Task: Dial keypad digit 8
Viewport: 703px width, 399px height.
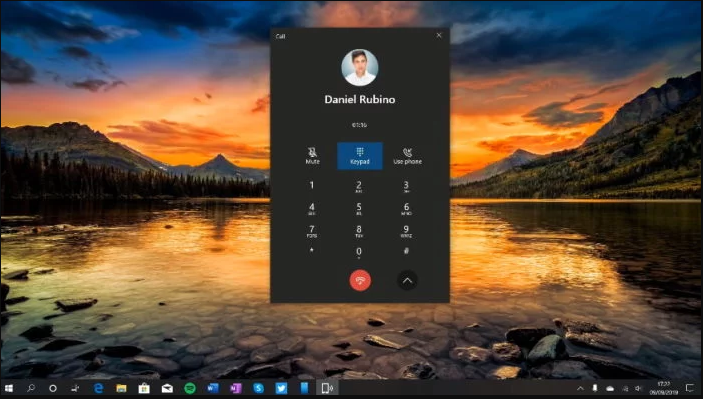Action: (359, 231)
